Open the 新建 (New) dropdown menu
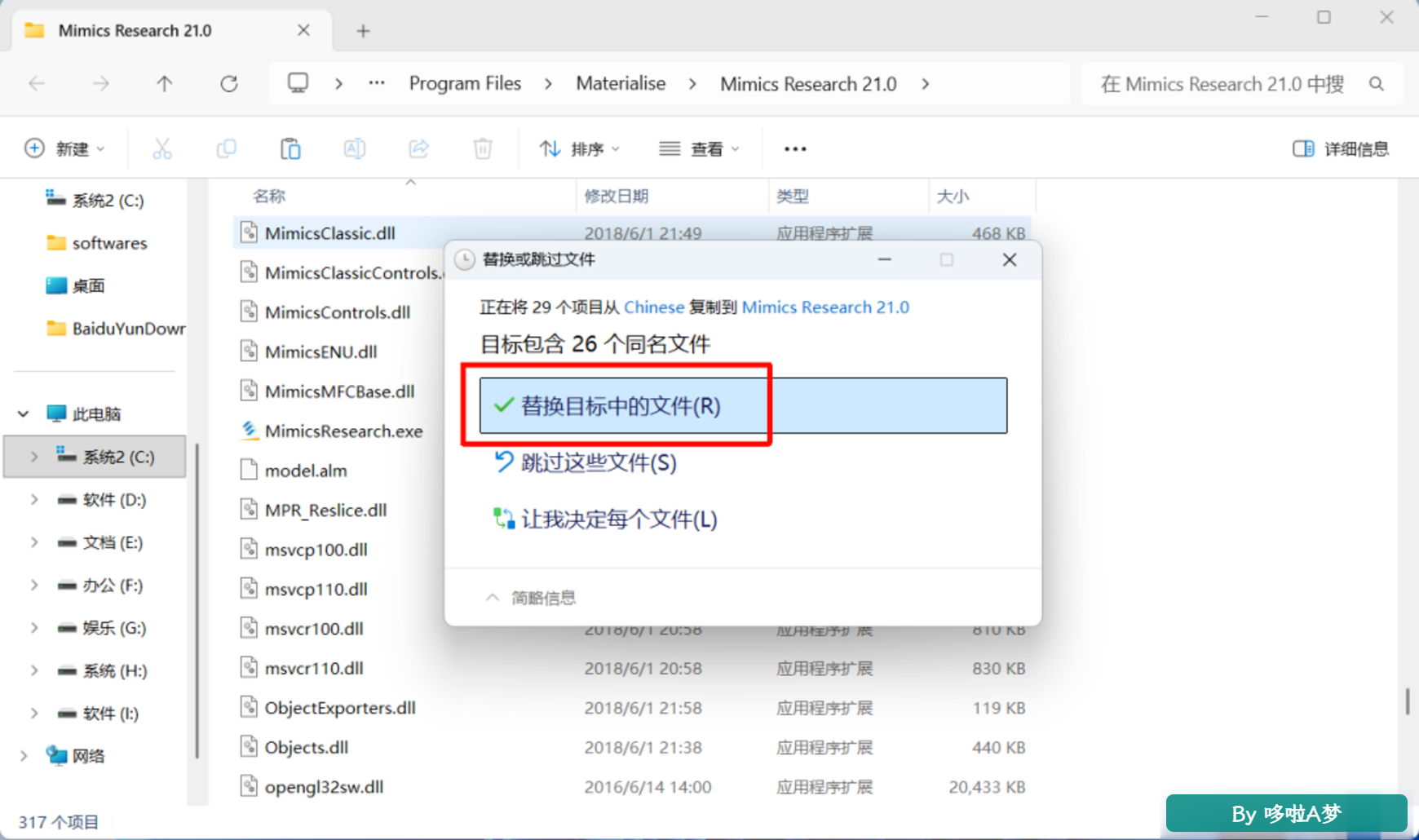 [65, 148]
